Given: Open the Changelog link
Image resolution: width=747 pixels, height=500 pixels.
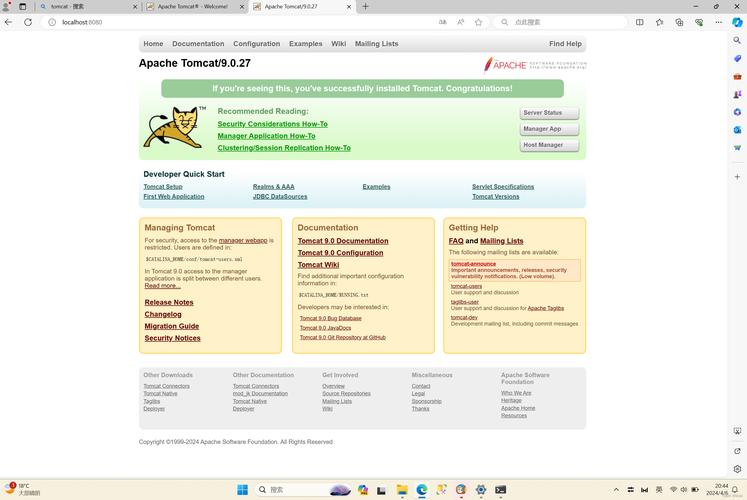Looking at the screenshot, I should pos(163,314).
